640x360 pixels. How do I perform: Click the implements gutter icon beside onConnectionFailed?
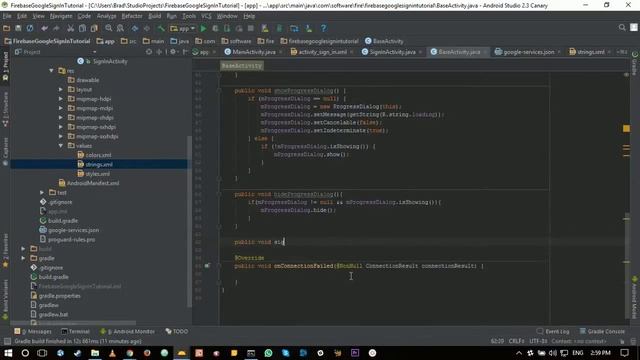[x=207, y=266]
